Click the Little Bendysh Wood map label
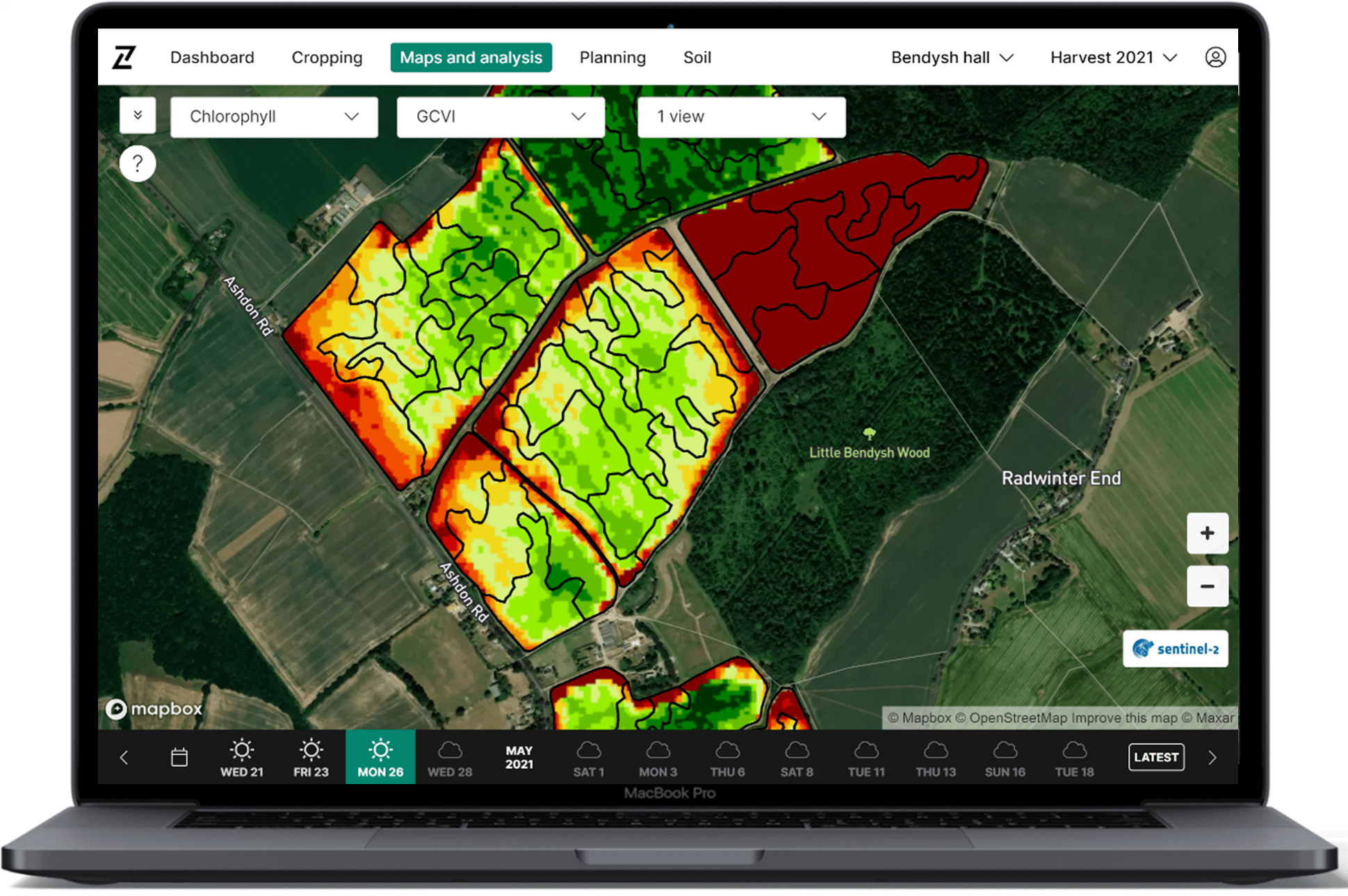The image size is (1348, 896). point(869,453)
